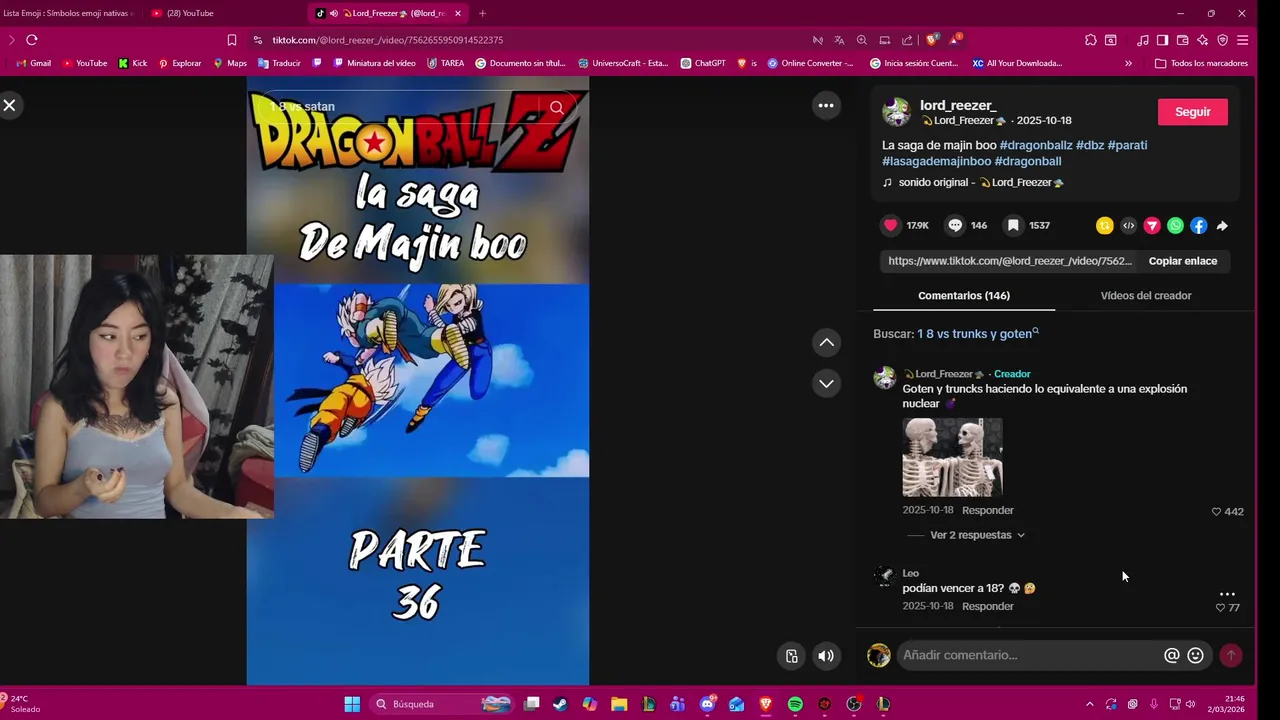Expand Ver 2 respuestas replies
1280x720 pixels.
coord(977,535)
